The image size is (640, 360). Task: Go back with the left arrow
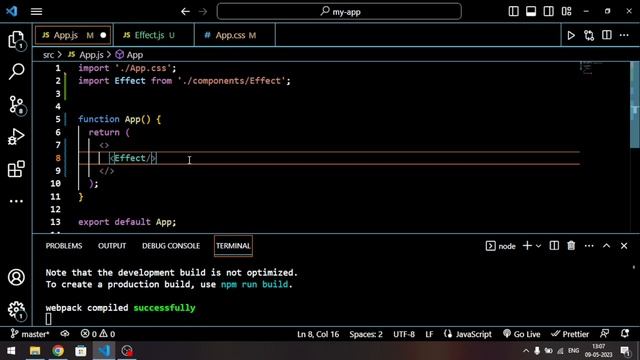(185, 11)
